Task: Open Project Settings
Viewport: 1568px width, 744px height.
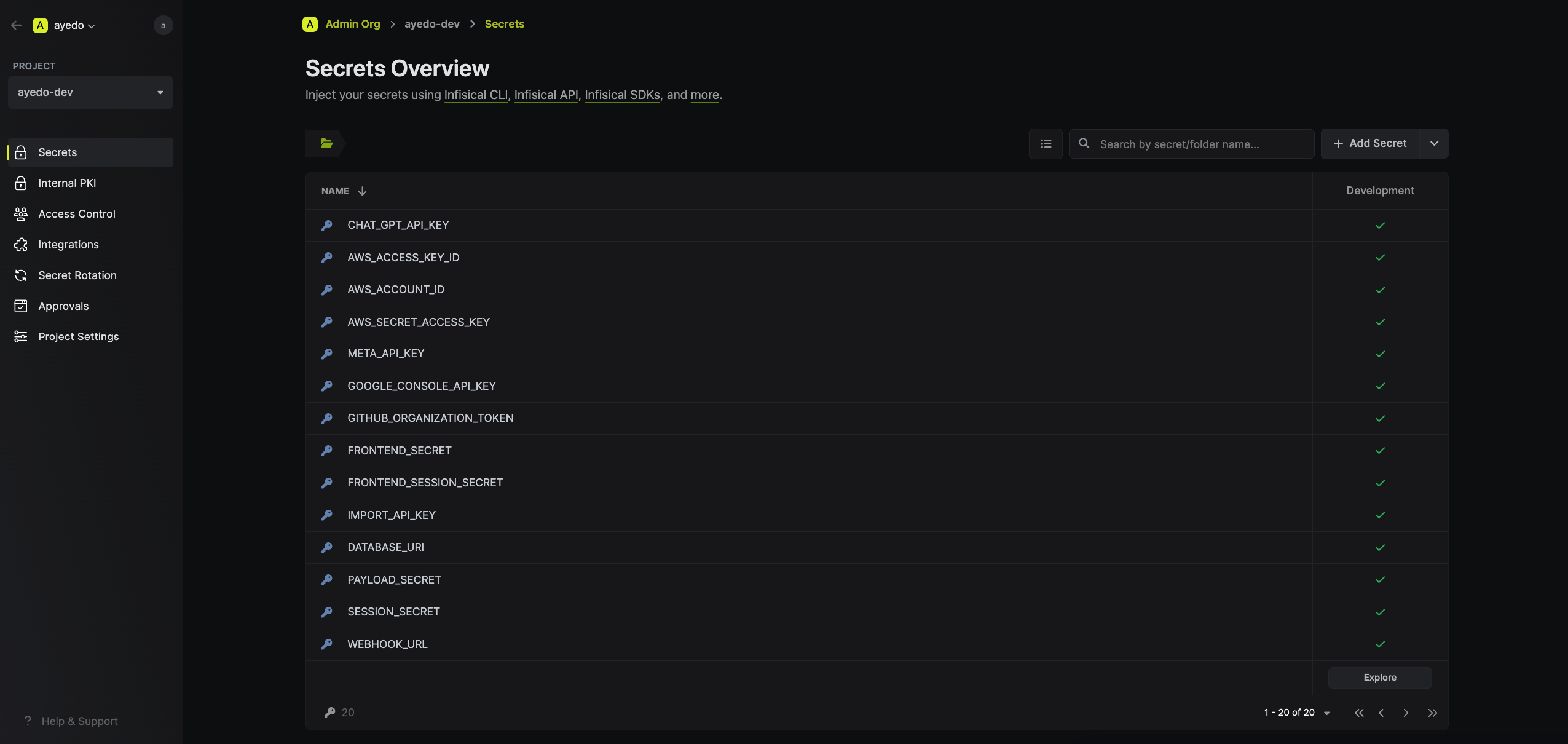Action: pos(90,336)
